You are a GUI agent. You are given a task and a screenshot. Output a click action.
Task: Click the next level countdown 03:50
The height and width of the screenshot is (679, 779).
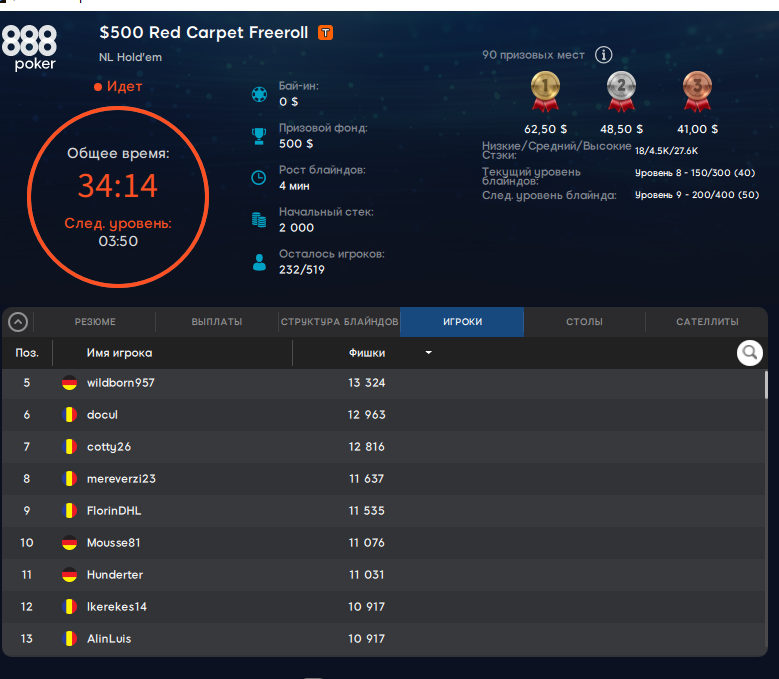point(118,241)
